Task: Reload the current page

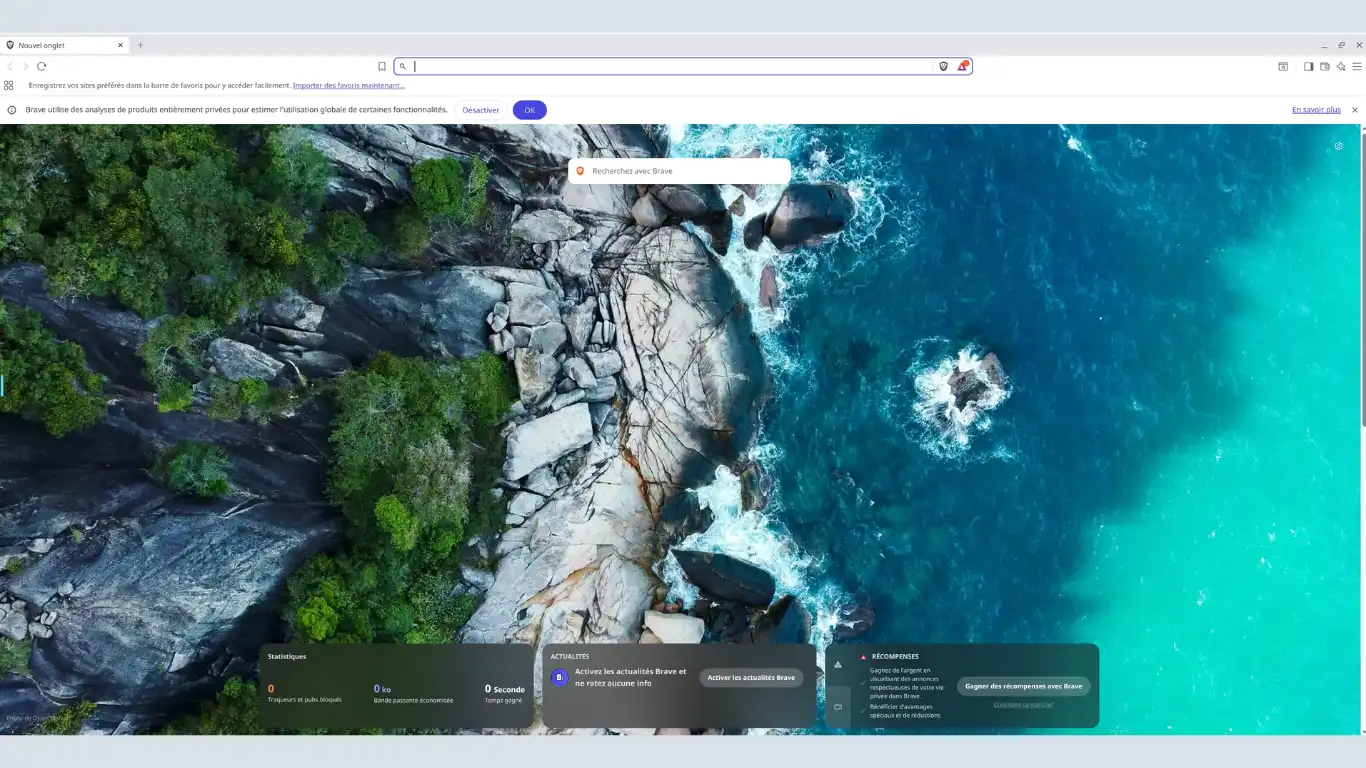Action: click(42, 66)
